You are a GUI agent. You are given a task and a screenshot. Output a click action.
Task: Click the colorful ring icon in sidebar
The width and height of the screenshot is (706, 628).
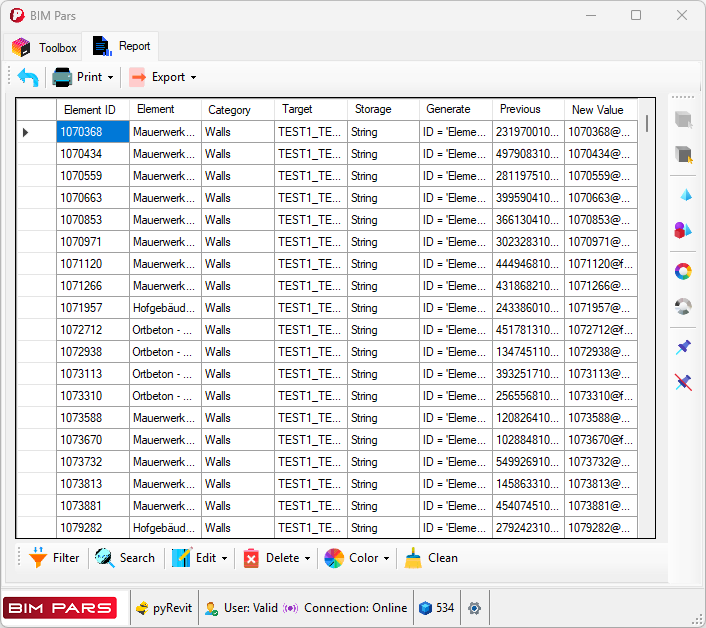[683, 271]
